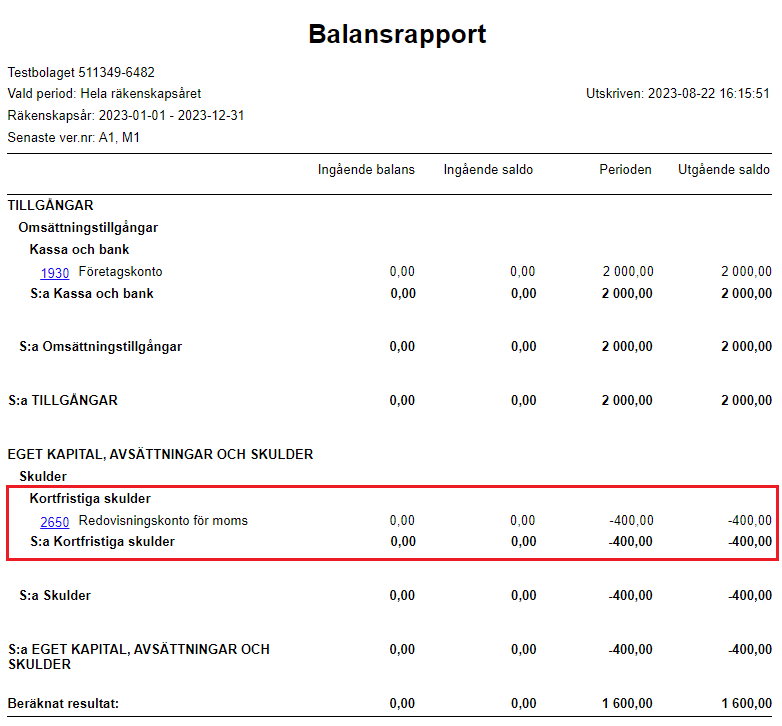Click Företagskonto account name

tap(120, 271)
